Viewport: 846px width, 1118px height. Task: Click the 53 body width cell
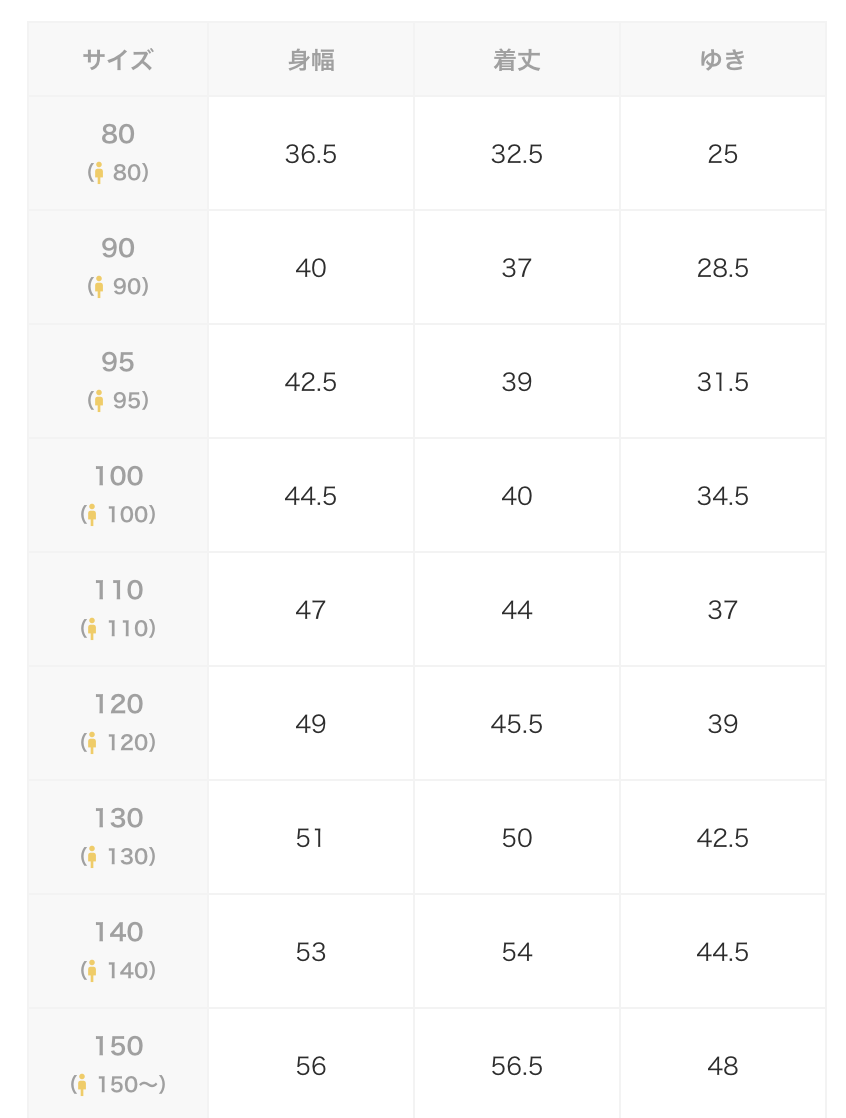click(311, 952)
